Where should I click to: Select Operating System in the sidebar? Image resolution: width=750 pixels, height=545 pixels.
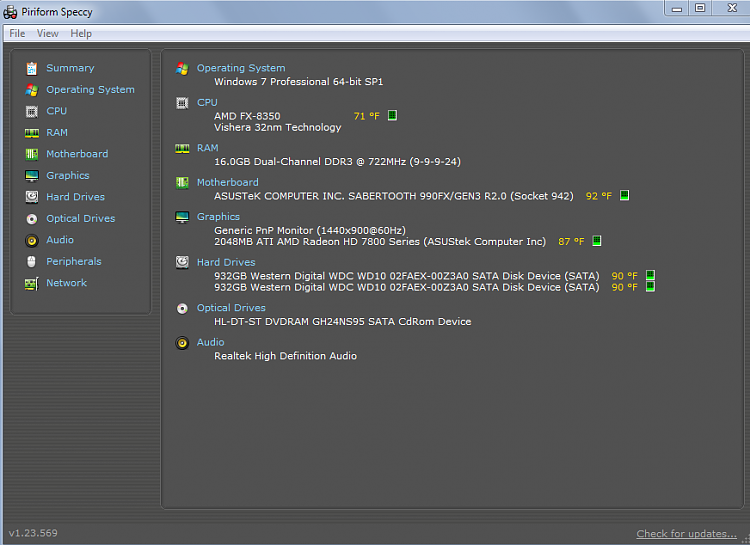click(x=90, y=89)
